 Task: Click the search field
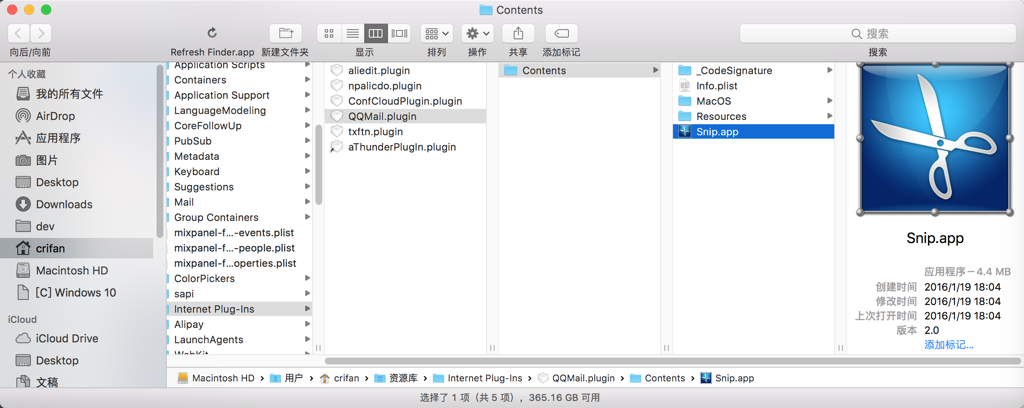point(878,33)
